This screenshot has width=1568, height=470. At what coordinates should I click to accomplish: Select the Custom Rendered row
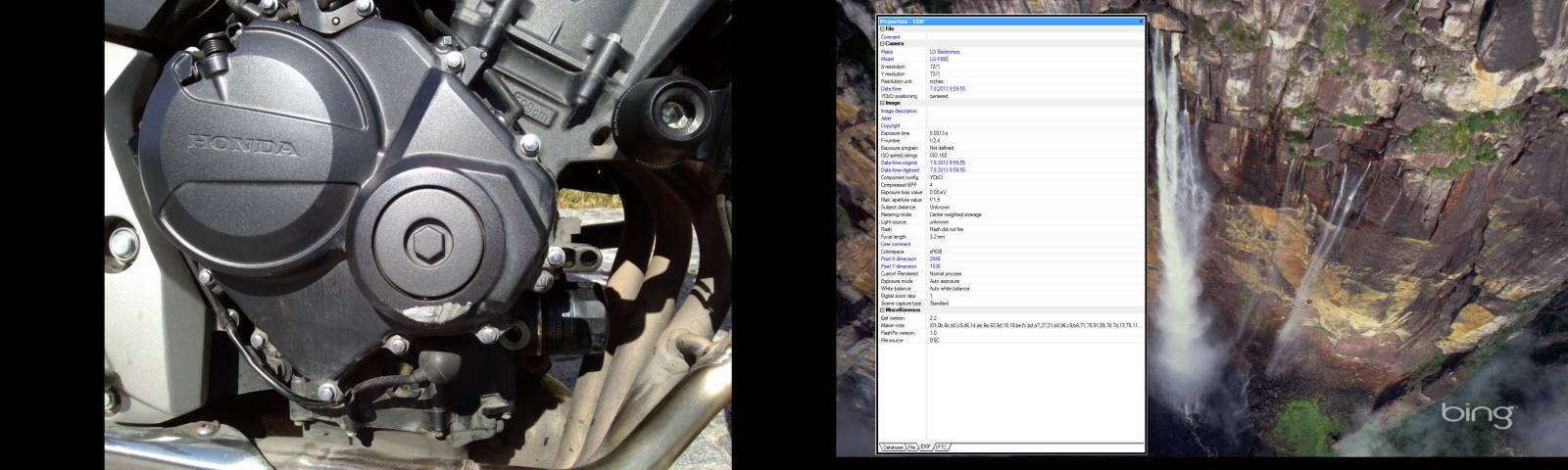1010,273
